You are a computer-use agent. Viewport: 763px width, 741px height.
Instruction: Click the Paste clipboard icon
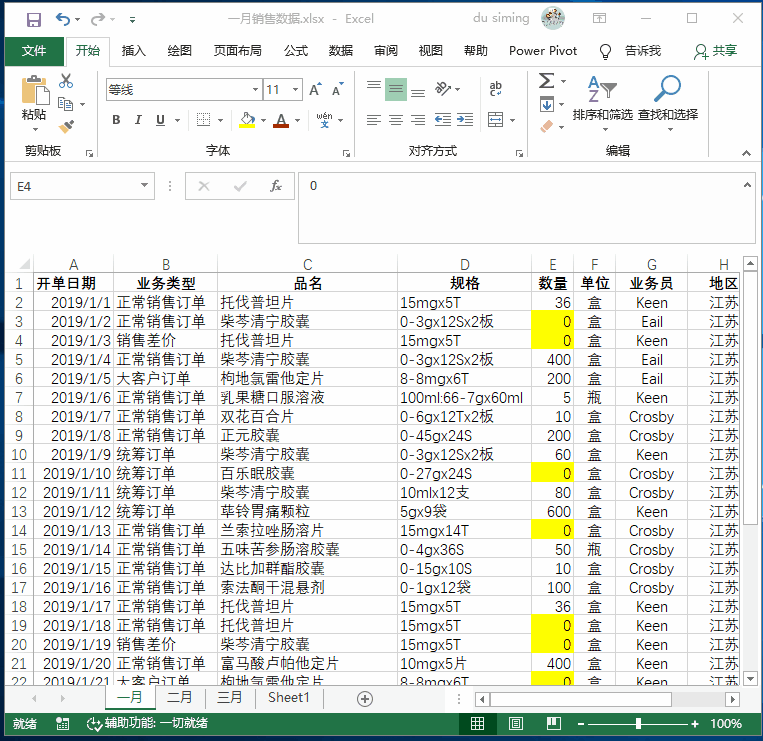(34, 90)
